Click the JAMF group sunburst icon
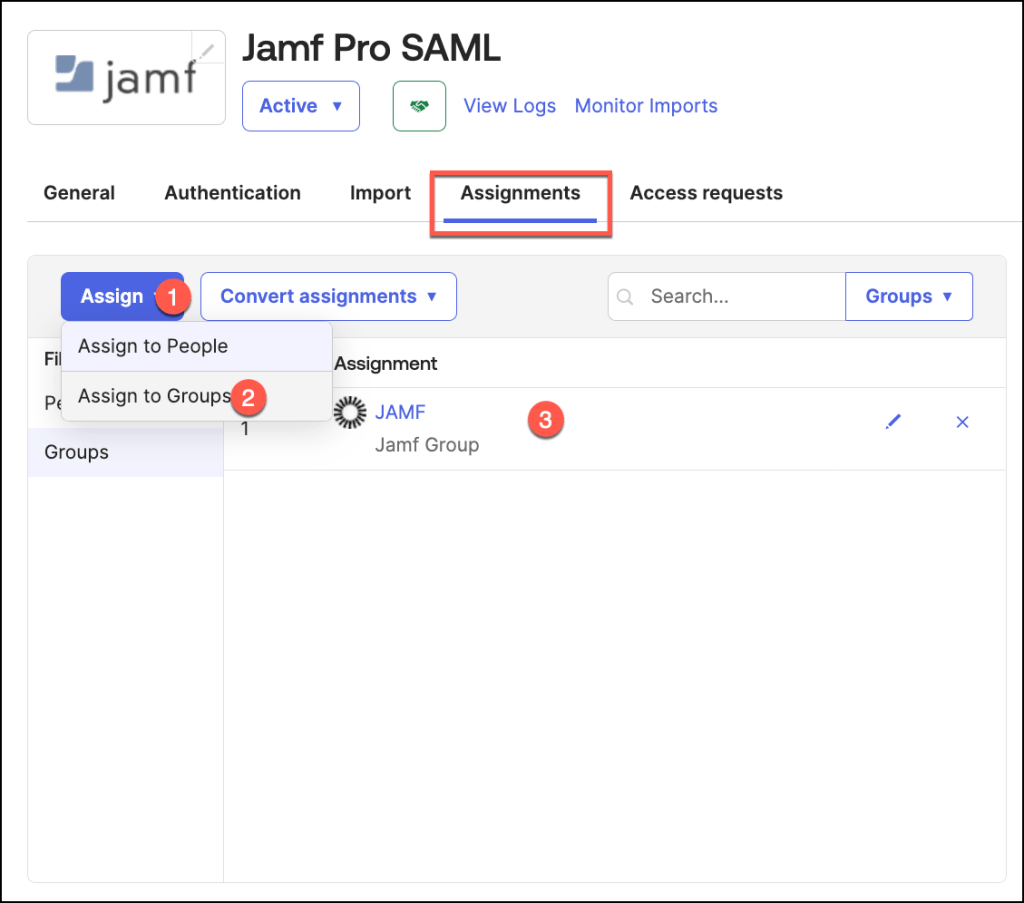 pyautogui.click(x=350, y=413)
